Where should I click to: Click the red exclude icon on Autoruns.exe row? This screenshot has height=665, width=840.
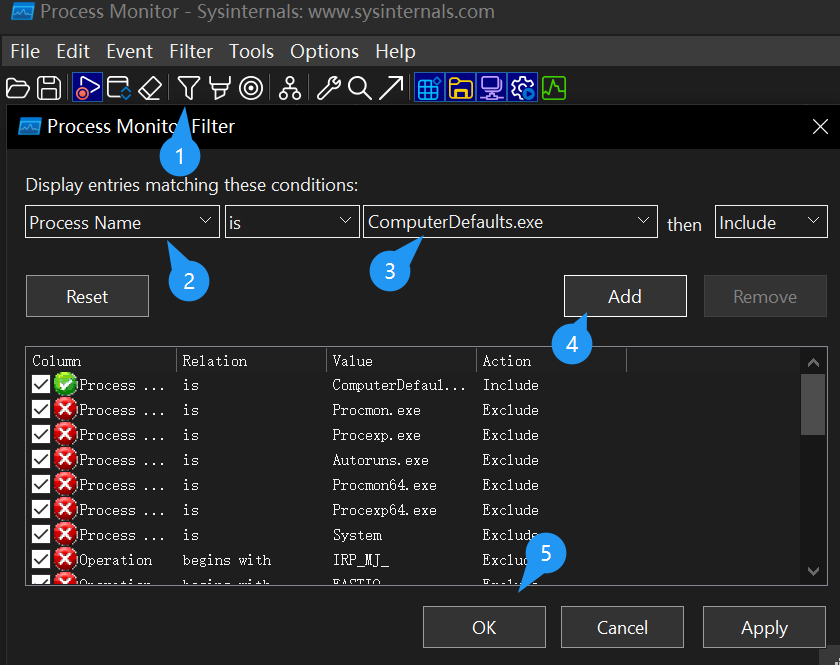[65, 459]
